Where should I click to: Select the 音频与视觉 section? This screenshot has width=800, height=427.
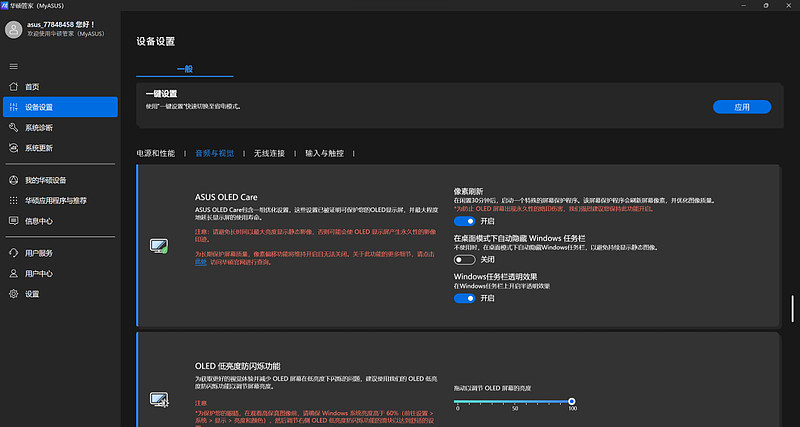click(x=214, y=153)
